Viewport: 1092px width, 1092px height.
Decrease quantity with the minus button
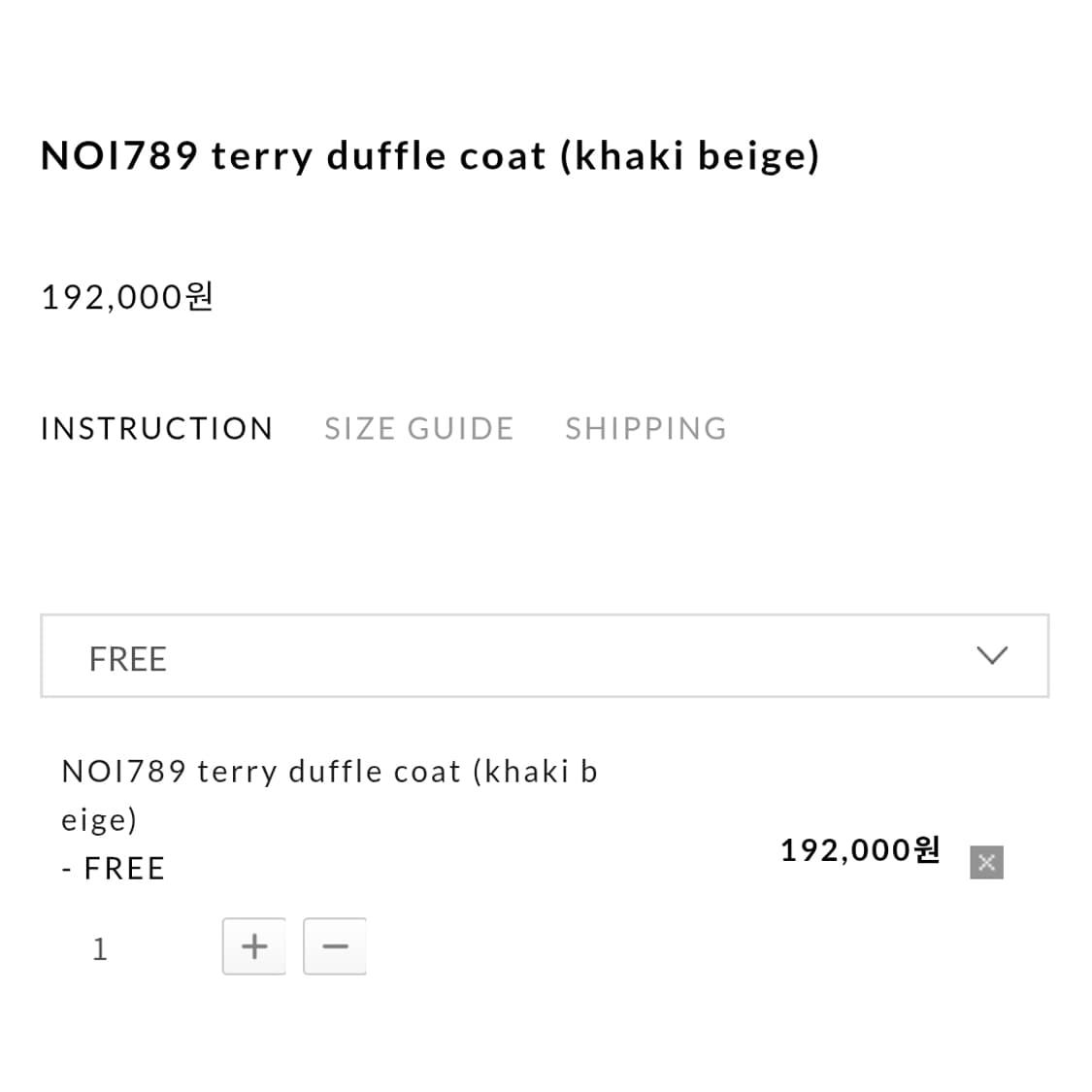[x=335, y=945]
